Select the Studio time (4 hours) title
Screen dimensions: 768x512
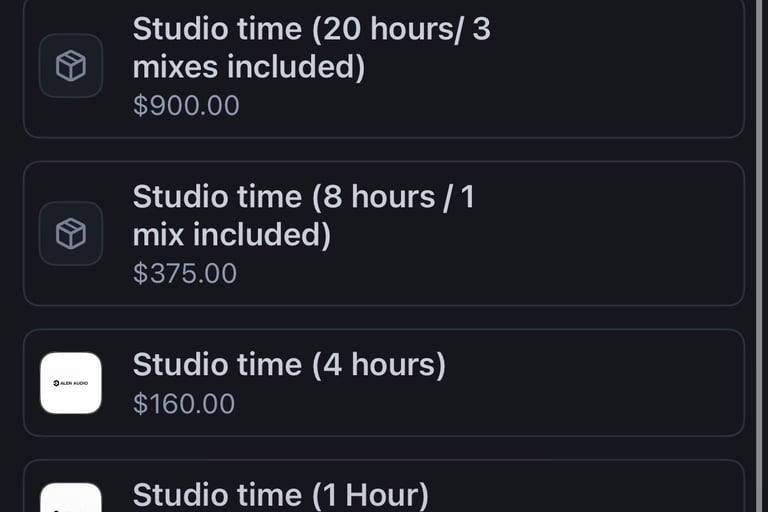pos(289,365)
